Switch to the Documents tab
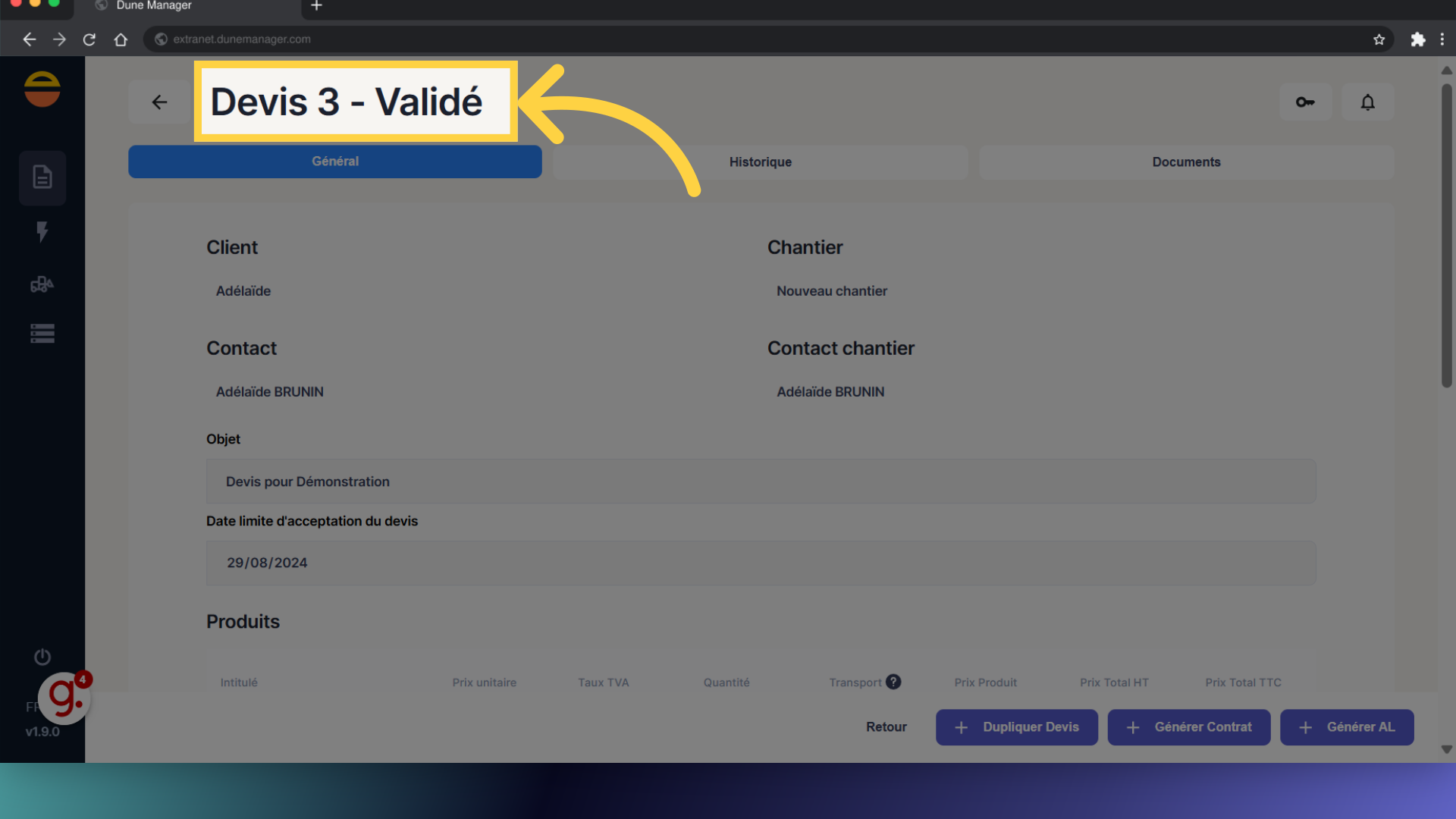Screen dimensions: 1456x819 pos(1186,162)
